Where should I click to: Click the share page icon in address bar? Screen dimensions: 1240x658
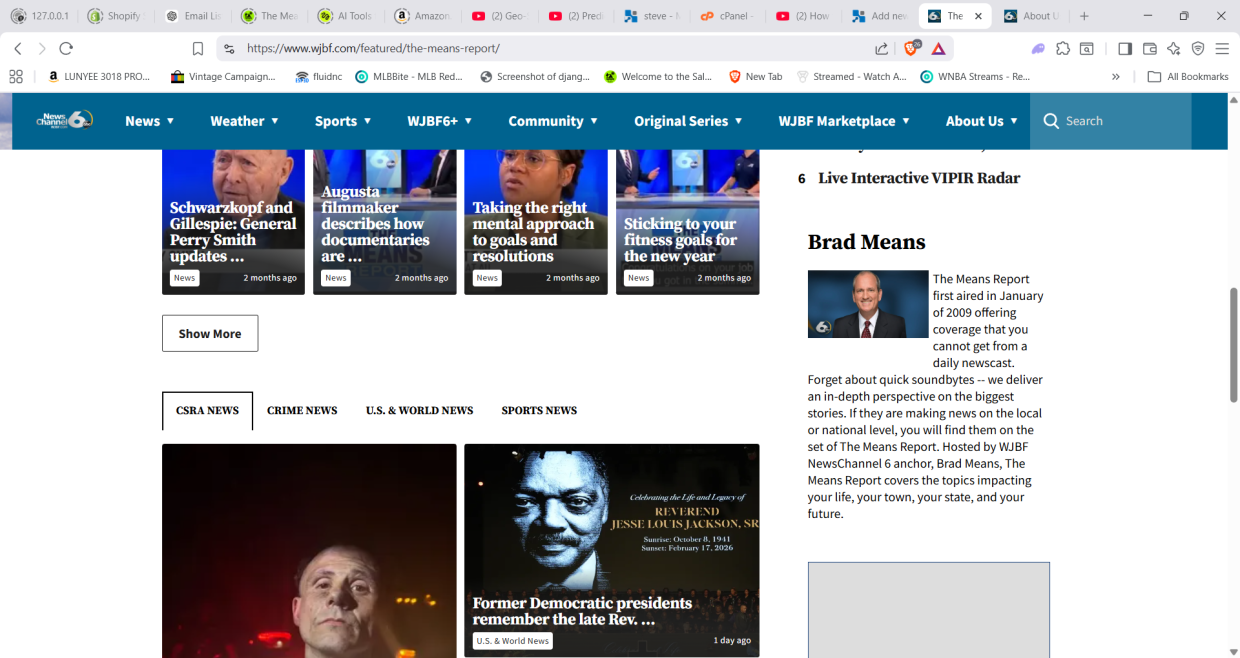881,48
